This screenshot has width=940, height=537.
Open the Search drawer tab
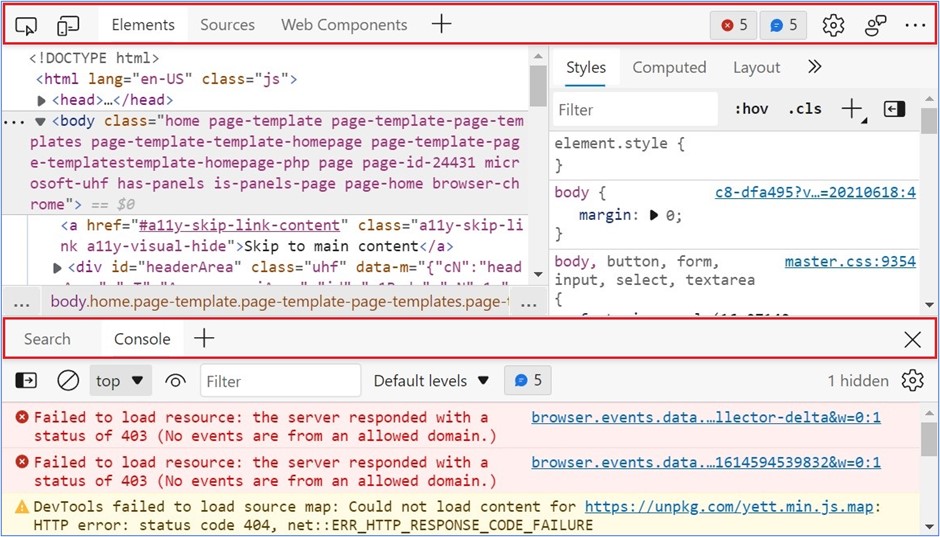coord(47,339)
